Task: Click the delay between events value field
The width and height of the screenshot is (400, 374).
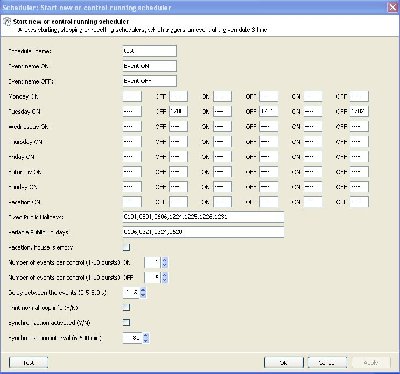Action: pos(131,293)
